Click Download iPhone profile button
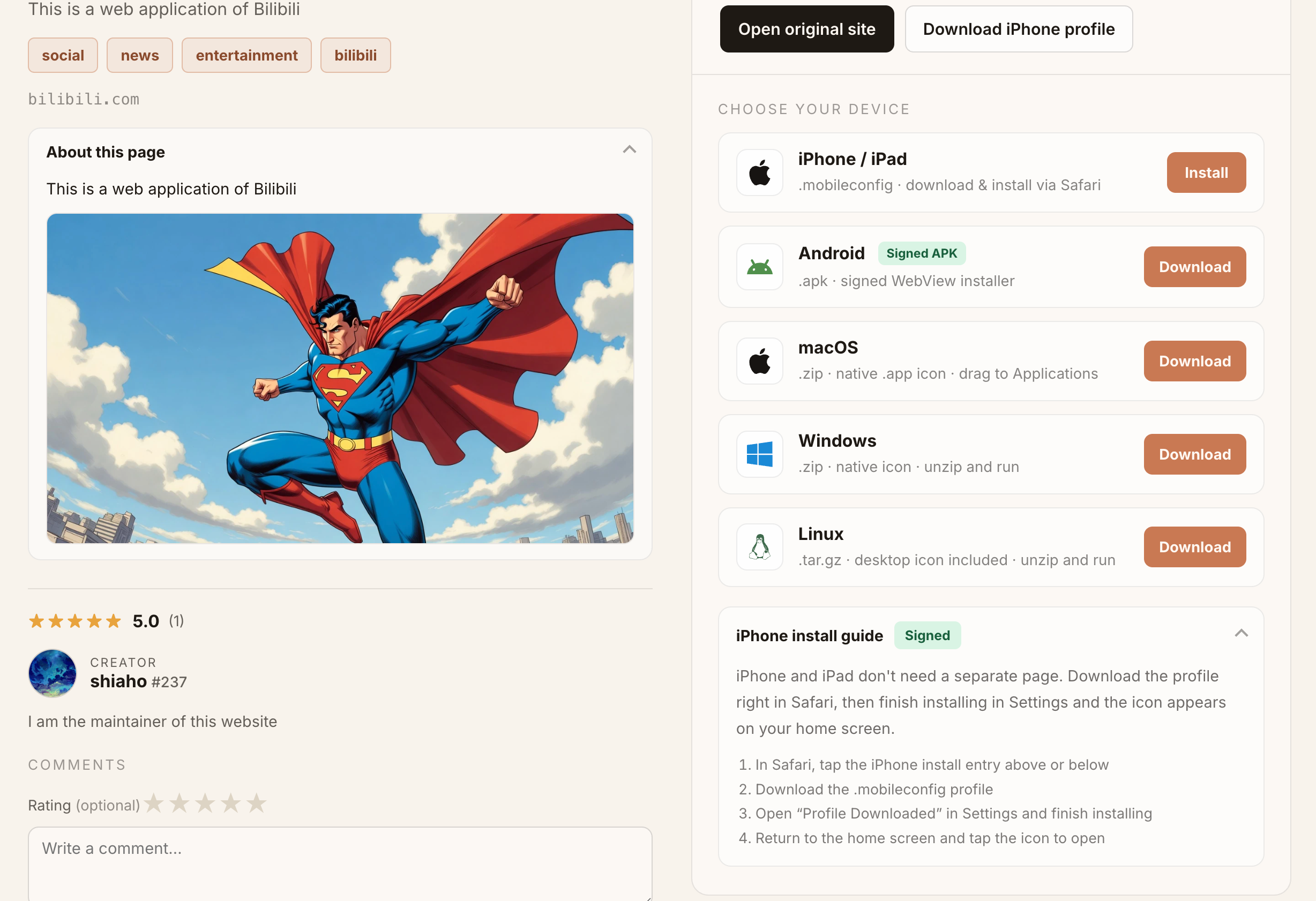 [1019, 29]
